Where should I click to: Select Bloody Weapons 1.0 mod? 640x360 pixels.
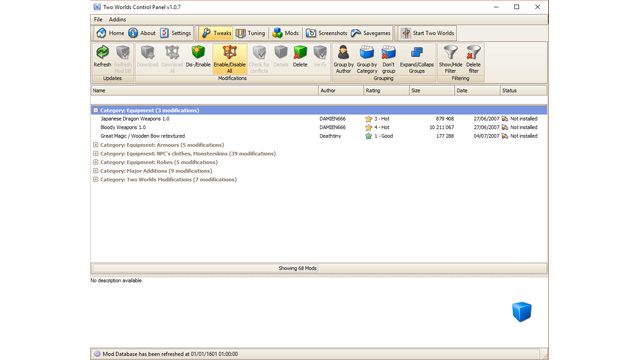click(x=123, y=127)
